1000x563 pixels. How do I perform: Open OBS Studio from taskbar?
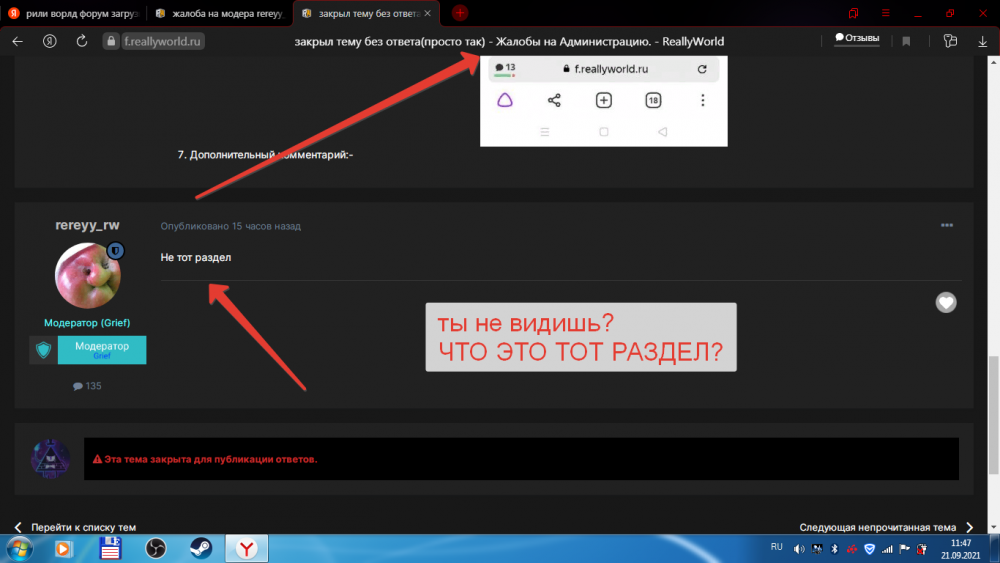pyautogui.click(x=156, y=549)
